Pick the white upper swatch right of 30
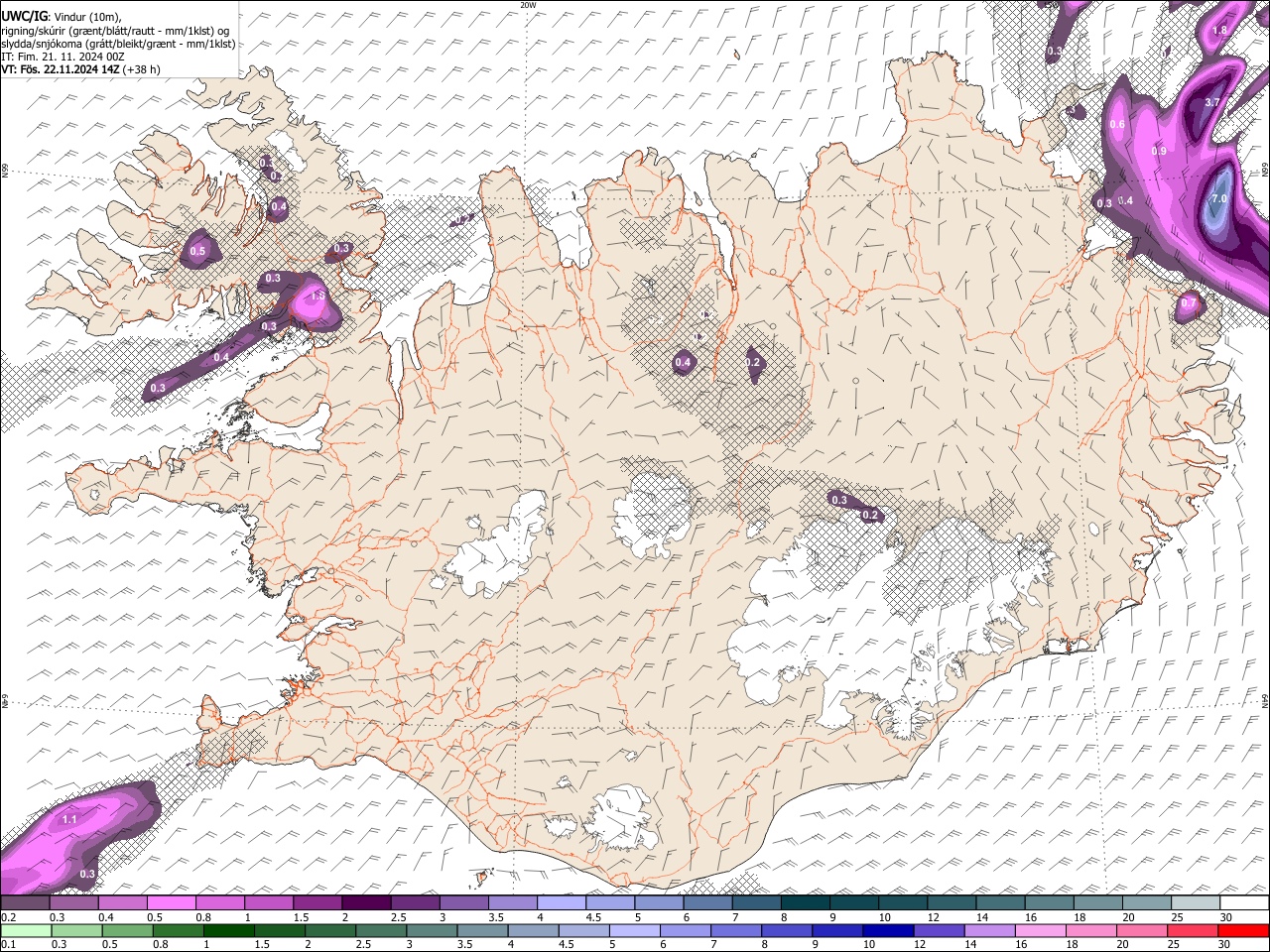This screenshot has width=1270, height=952. tap(1243, 902)
